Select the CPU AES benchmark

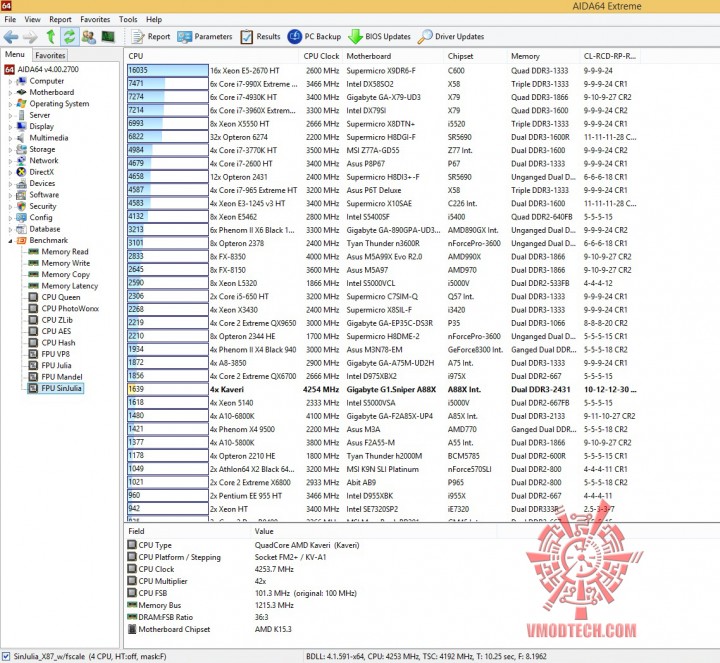pos(56,331)
